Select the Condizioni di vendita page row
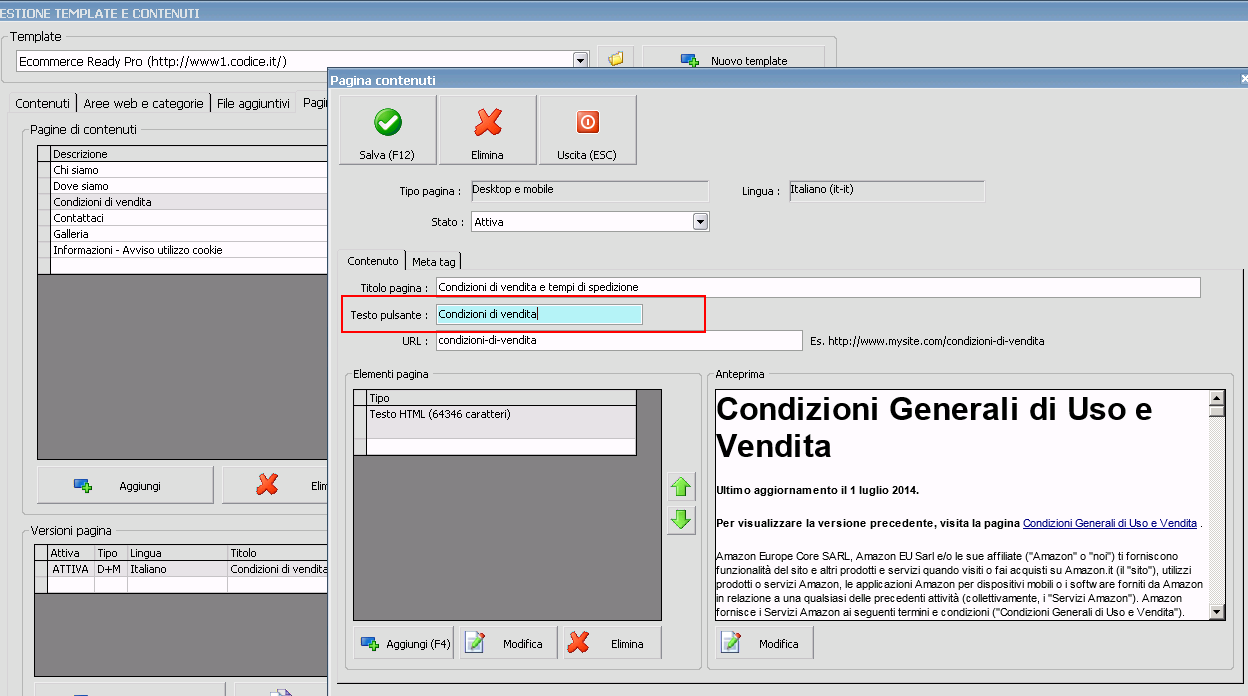Image resolution: width=1248 pixels, height=696 pixels. point(189,202)
